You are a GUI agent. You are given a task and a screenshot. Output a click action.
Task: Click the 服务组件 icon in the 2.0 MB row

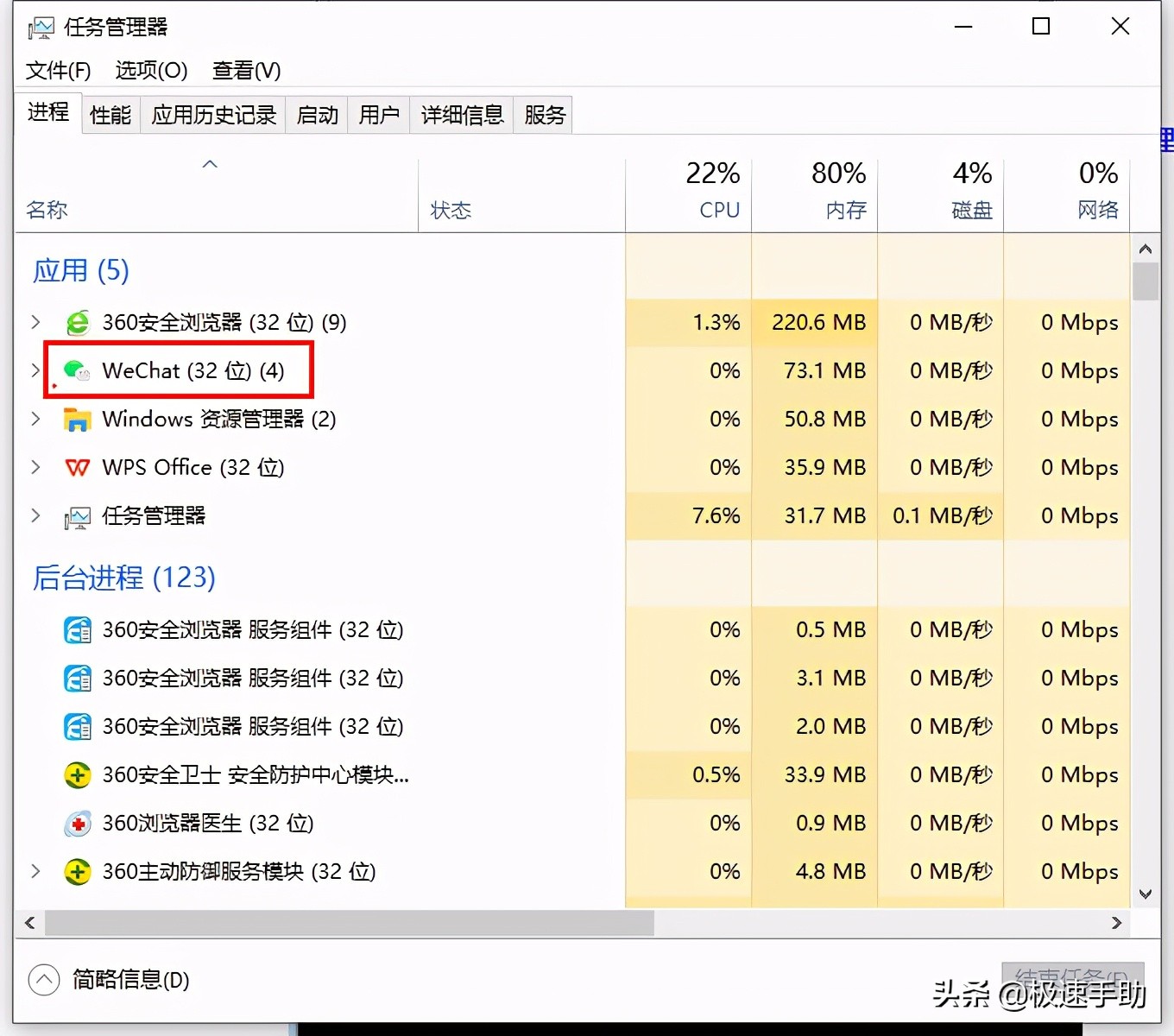click(78, 727)
